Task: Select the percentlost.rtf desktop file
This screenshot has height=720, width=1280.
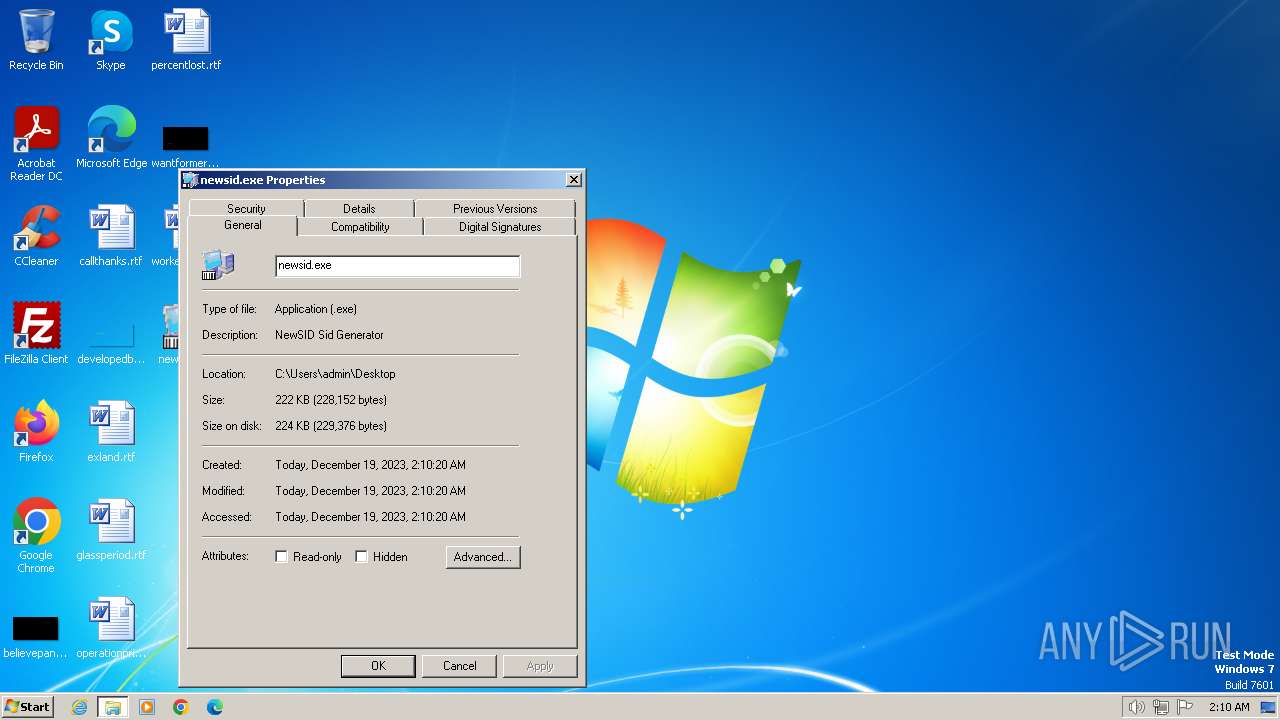Action: point(186,40)
